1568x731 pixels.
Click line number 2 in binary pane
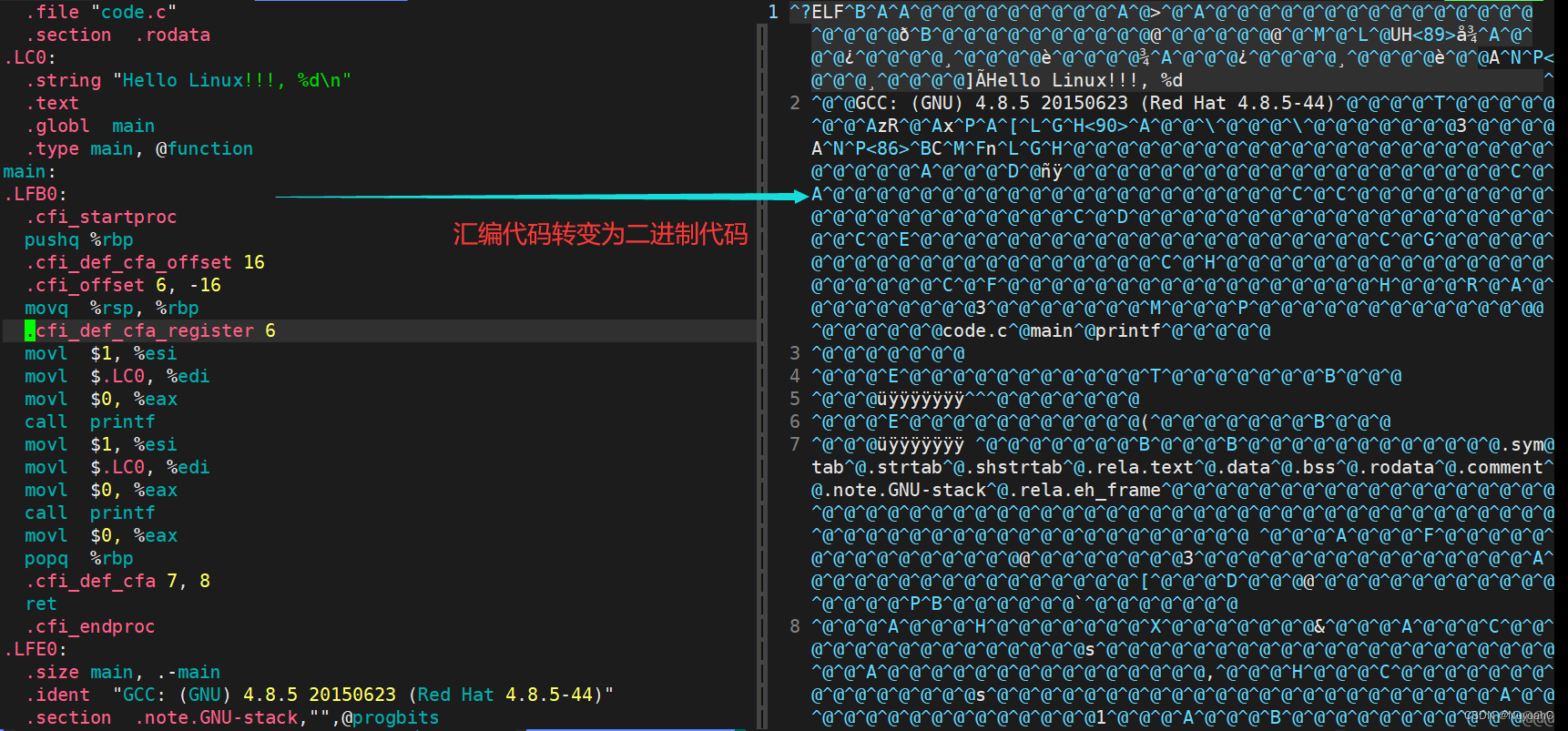tap(795, 103)
